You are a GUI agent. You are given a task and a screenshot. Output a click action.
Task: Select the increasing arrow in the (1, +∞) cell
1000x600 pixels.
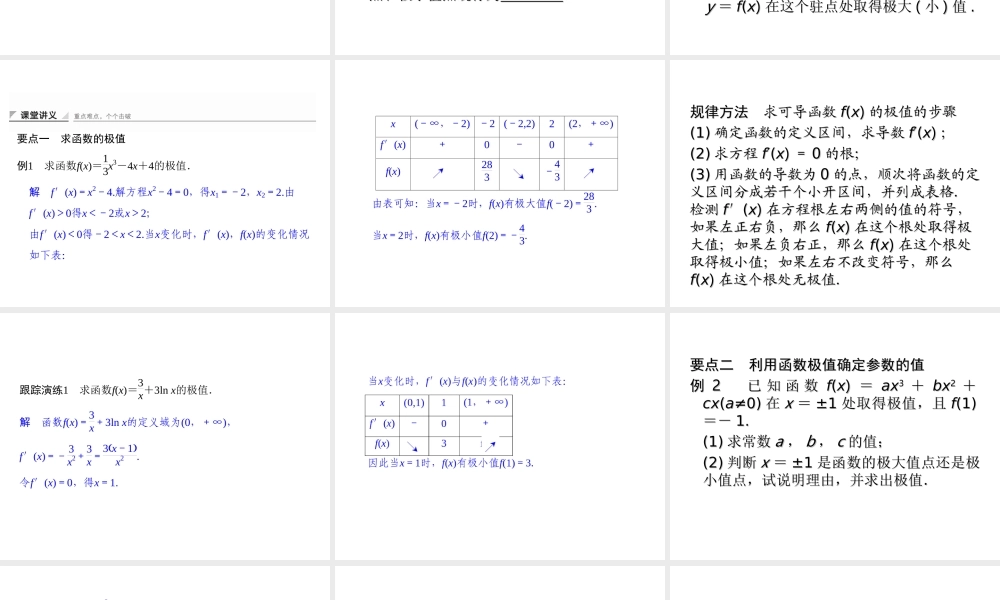(x=490, y=445)
